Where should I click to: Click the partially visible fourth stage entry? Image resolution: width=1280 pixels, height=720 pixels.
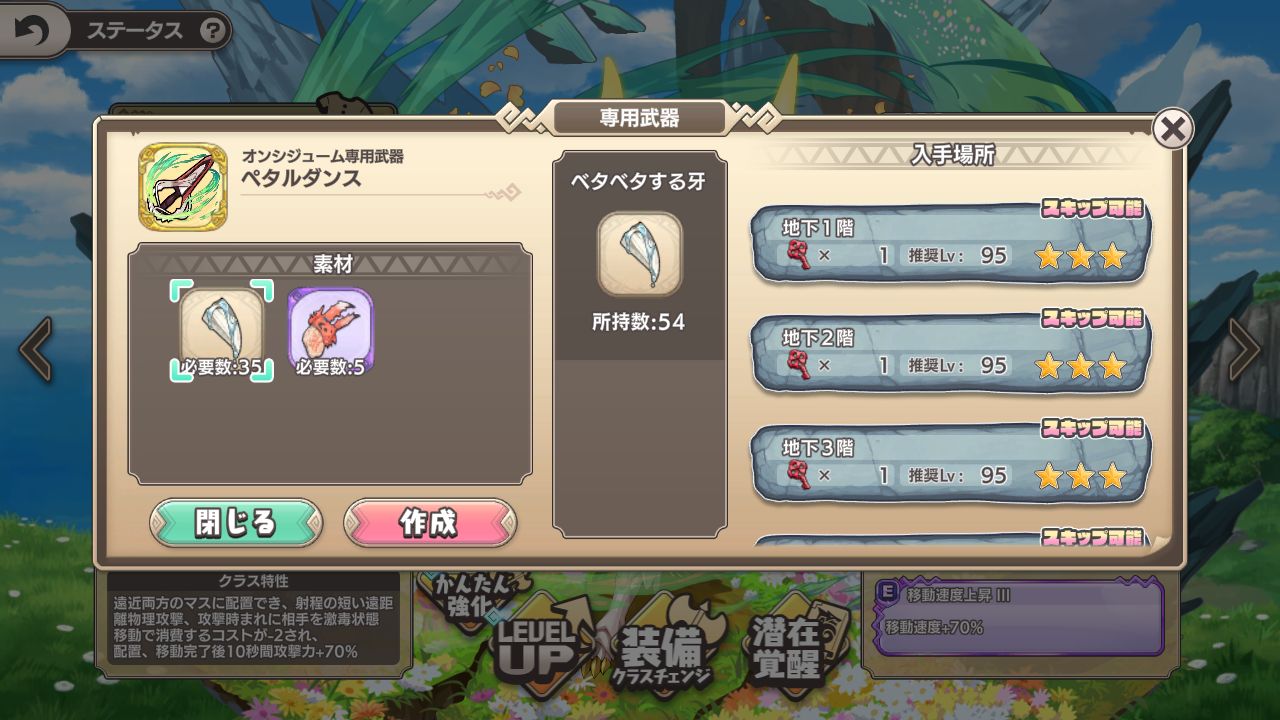click(x=950, y=540)
